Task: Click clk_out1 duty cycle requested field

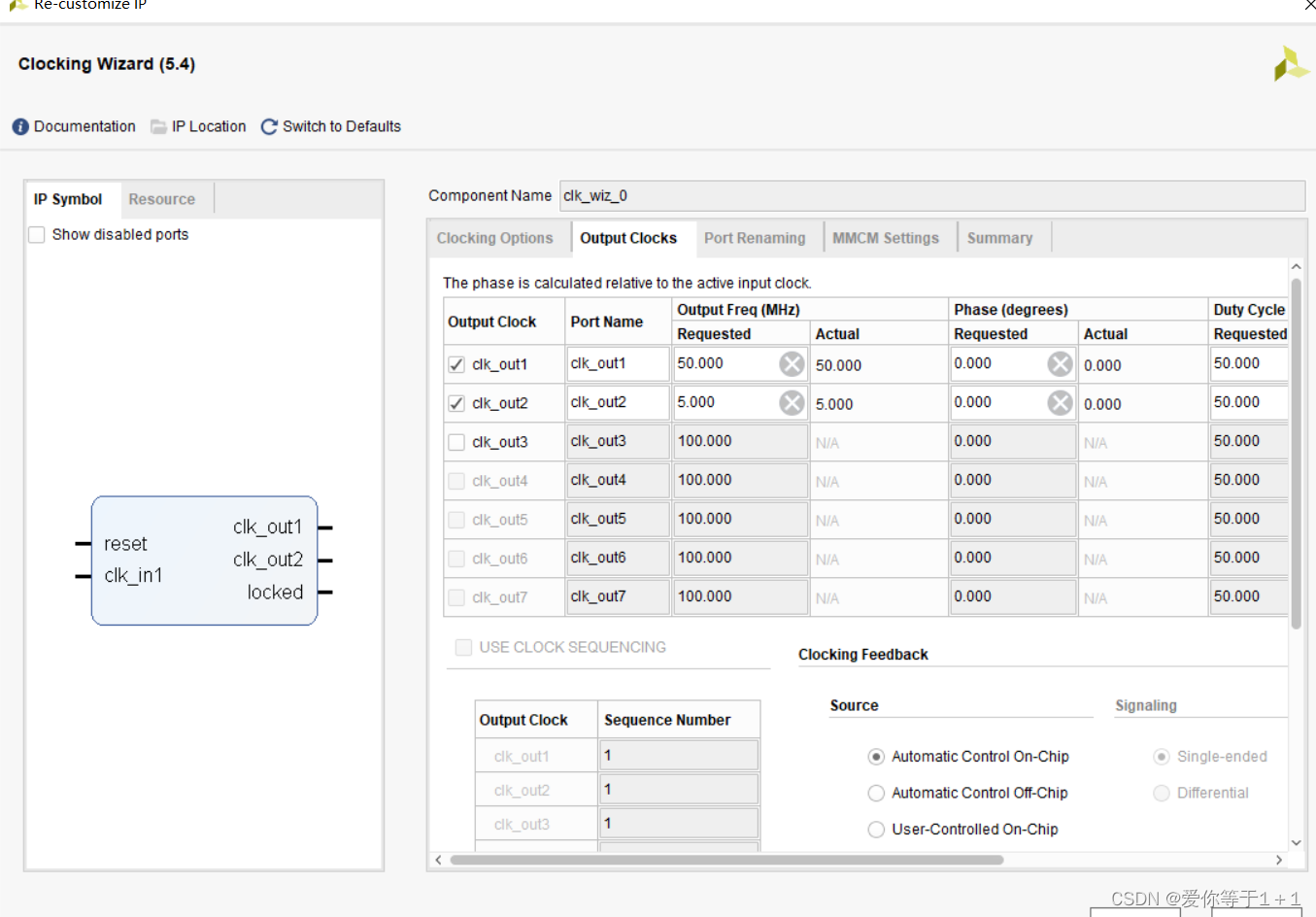Action: tap(1249, 364)
